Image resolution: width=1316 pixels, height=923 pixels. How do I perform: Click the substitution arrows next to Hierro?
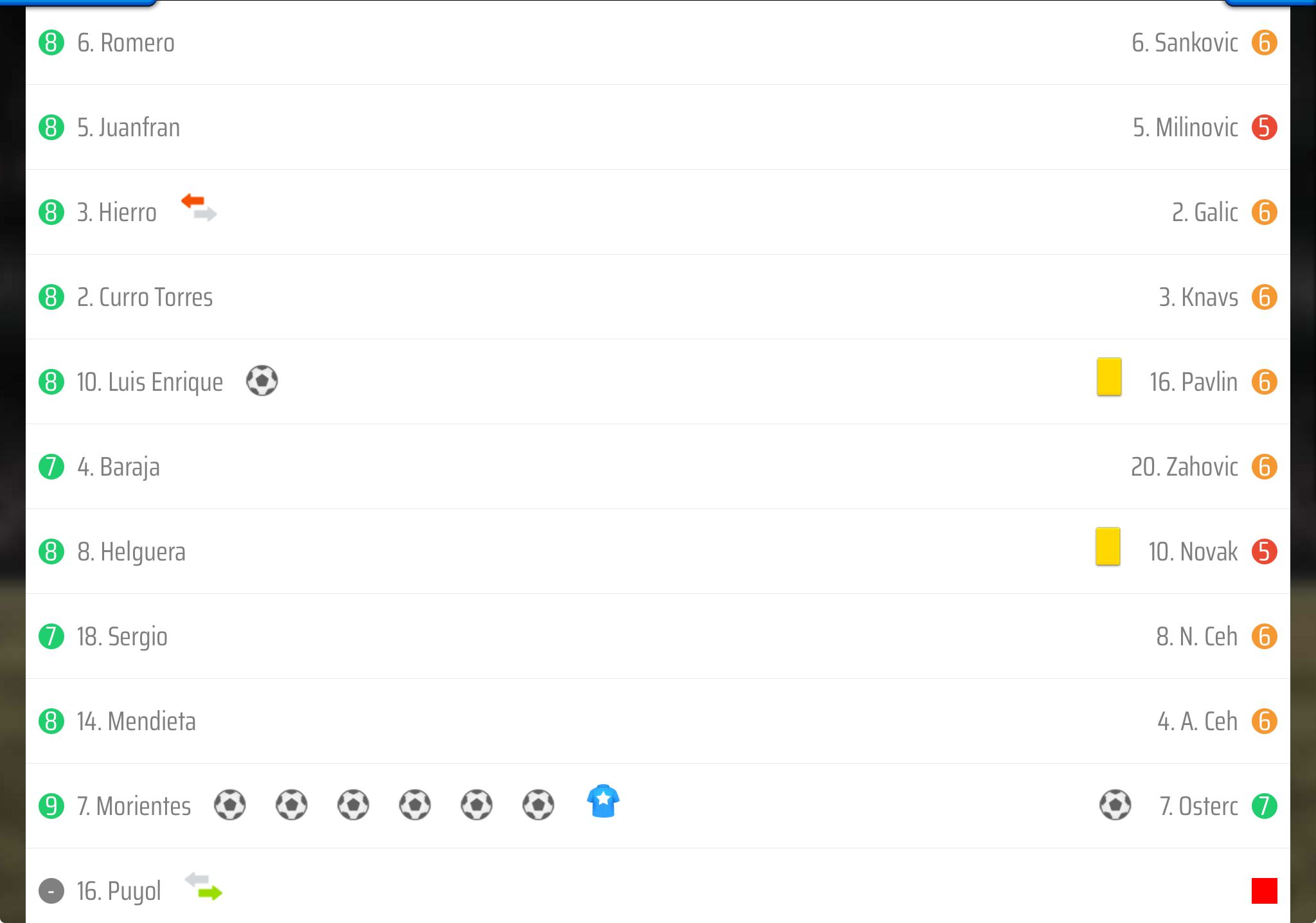pyautogui.click(x=199, y=207)
